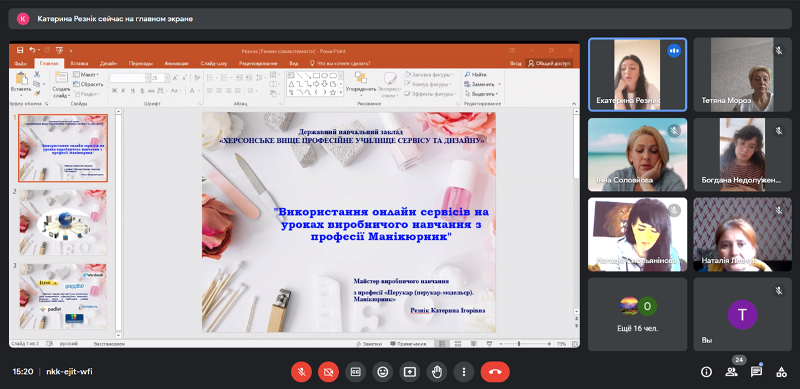Select slide 3 thumbnail
Screen dimensions: 800x389
click(x=63, y=297)
